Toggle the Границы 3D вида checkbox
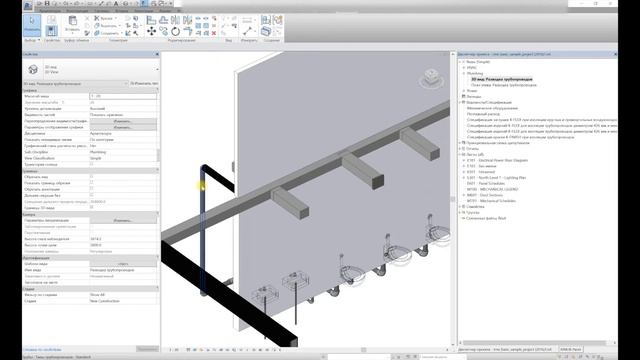This screenshot has width=640, height=360. point(91,207)
